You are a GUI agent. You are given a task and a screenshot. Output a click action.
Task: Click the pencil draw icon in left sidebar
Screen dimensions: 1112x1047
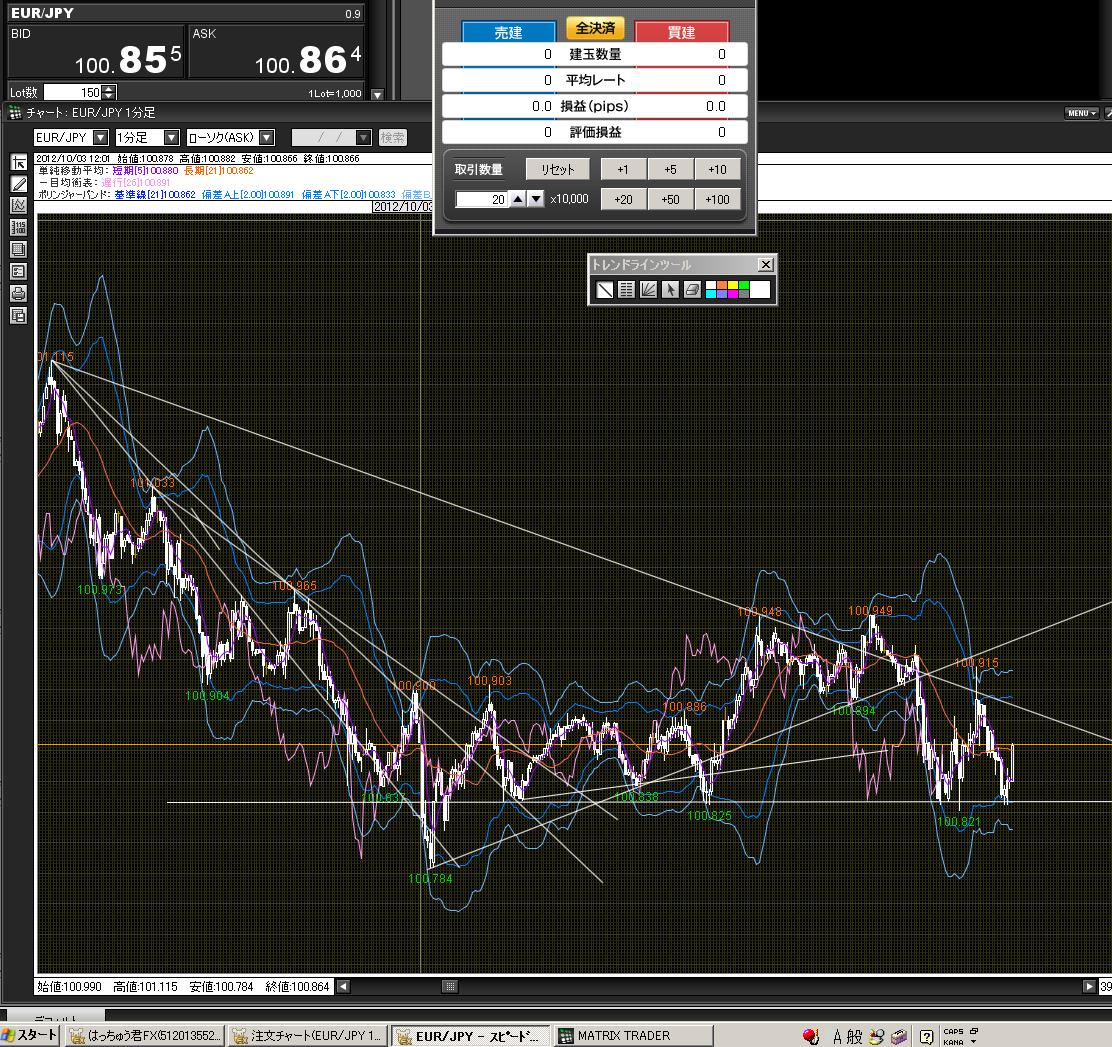click(18, 183)
